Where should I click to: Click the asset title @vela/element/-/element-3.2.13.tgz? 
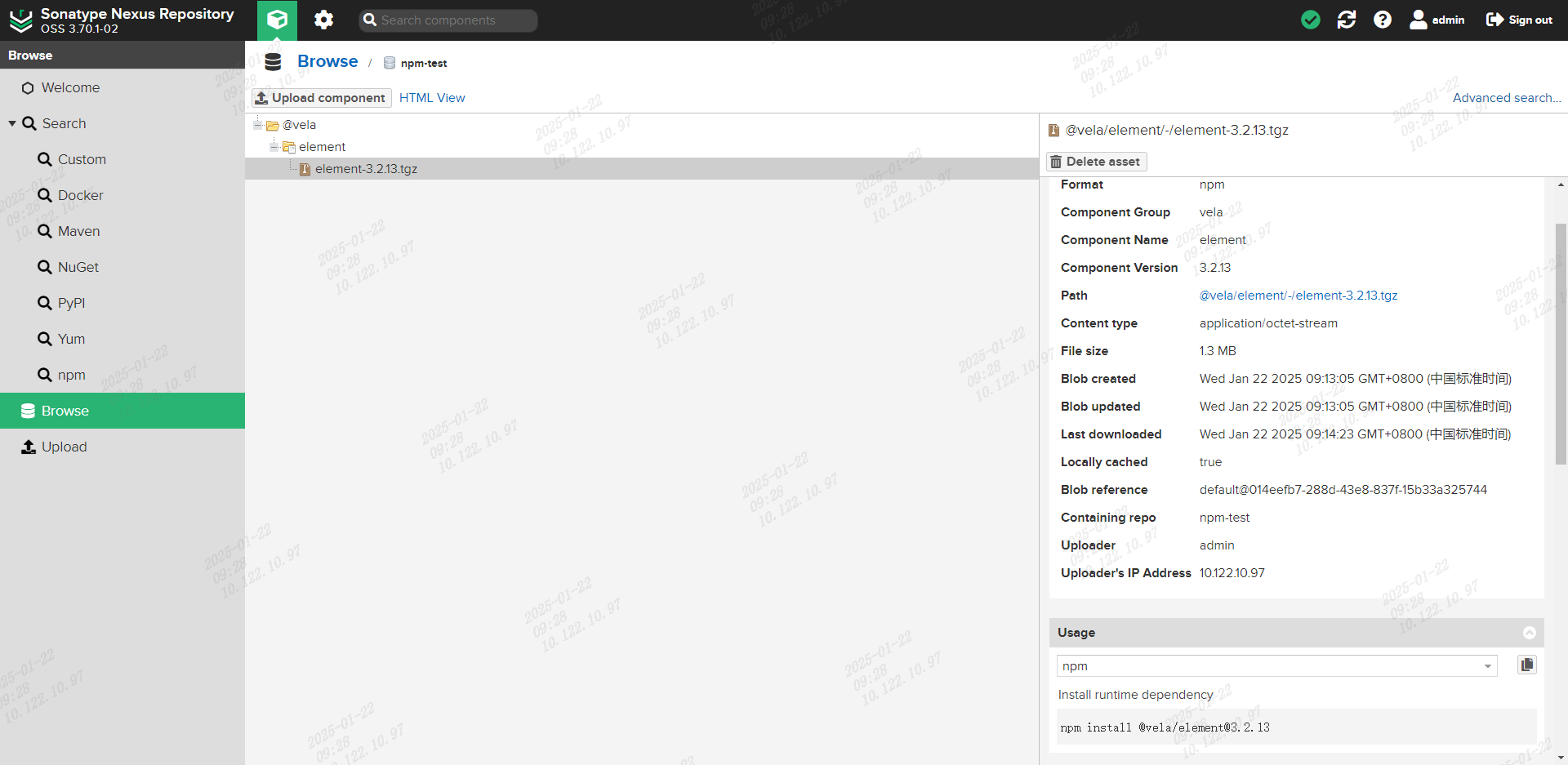click(1177, 130)
